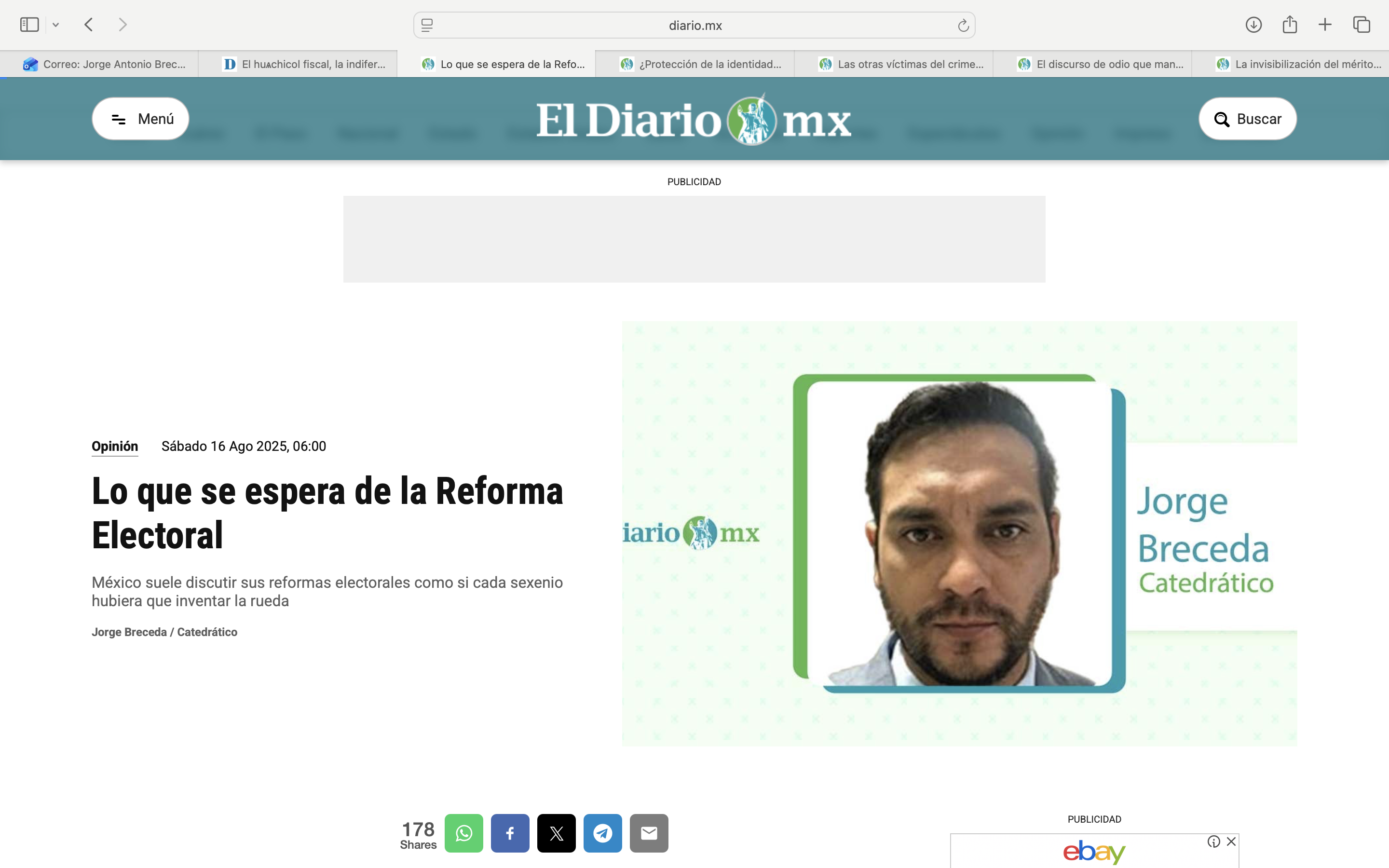Open Safari share sheet icon
Viewport: 1389px width, 868px height.
(1290, 25)
